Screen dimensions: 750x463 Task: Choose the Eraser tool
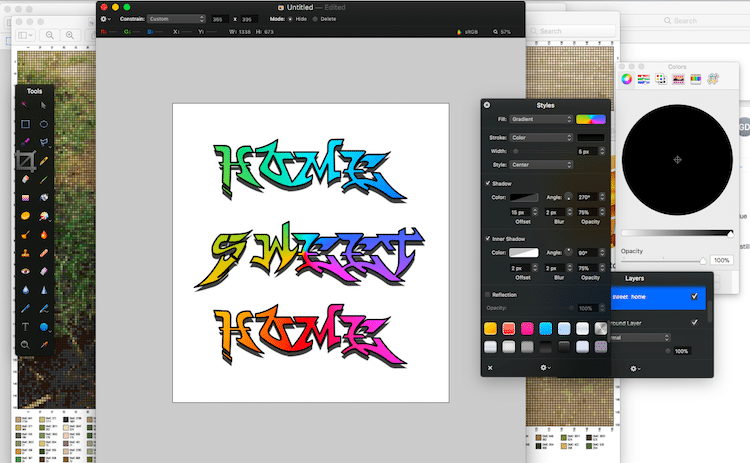tap(26, 179)
